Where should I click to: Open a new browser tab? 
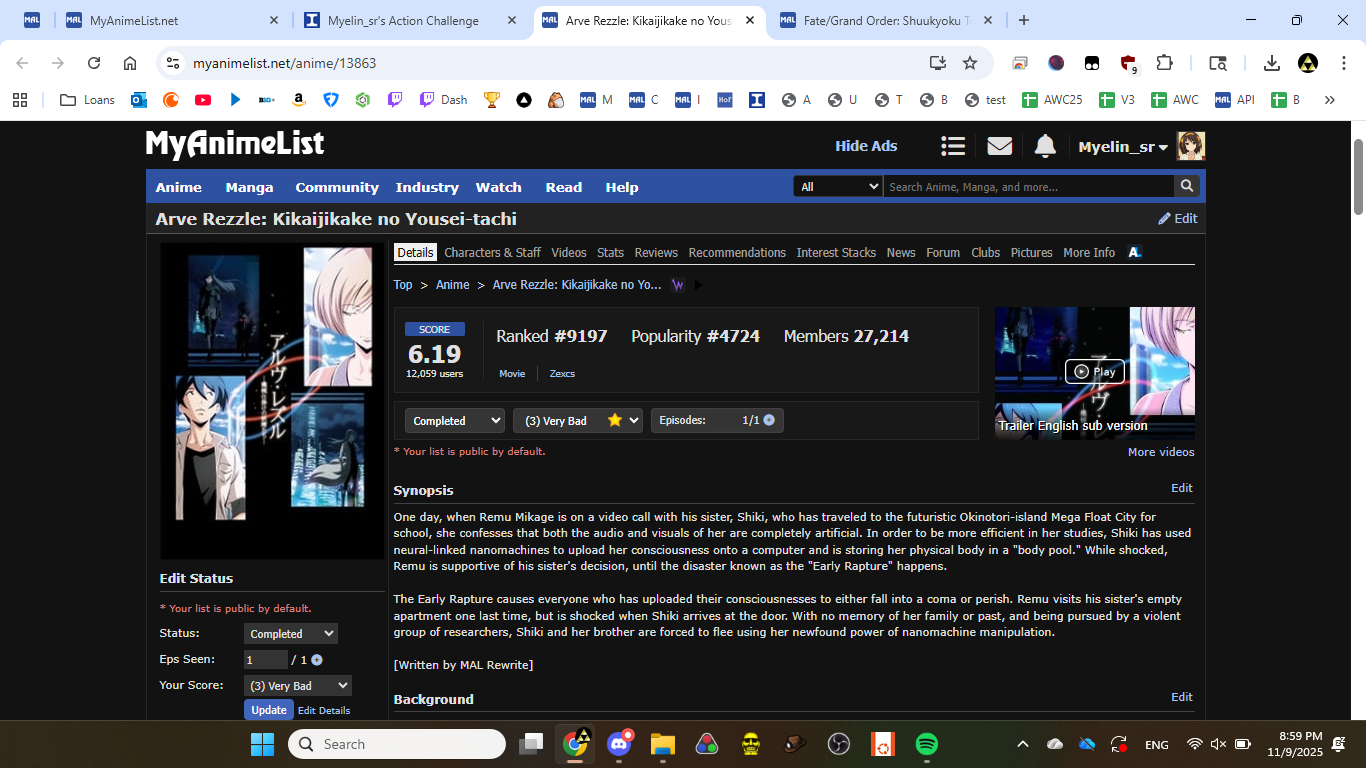coord(1023,20)
